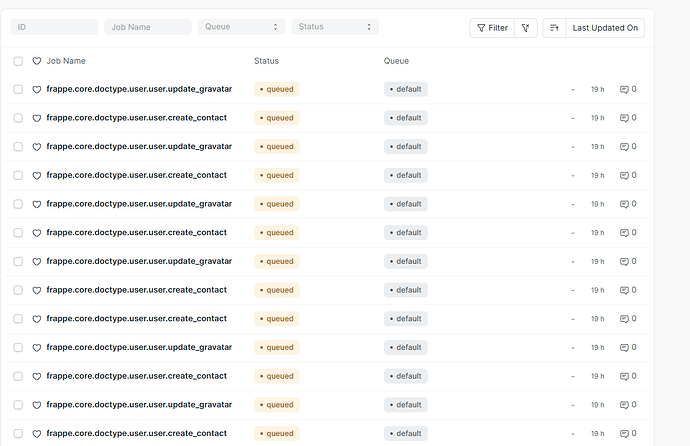Select the checkbox of the last update_gravatar row
The width and height of the screenshot is (690, 446).
tap(18, 405)
